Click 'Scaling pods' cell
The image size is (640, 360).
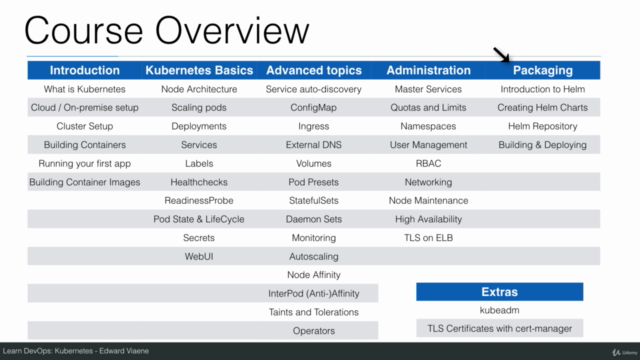[199, 107]
